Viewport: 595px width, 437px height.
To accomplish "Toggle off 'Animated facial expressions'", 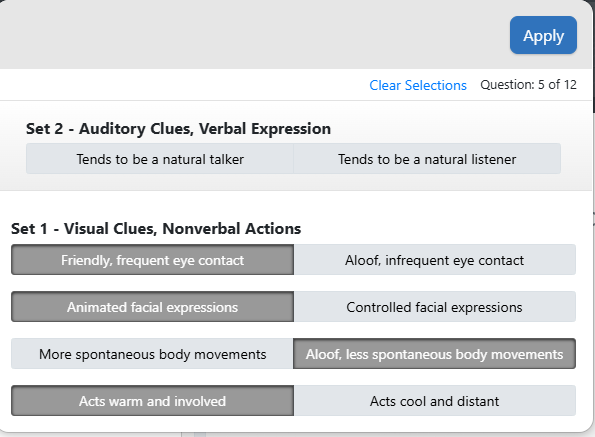I will [x=152, y=307].
